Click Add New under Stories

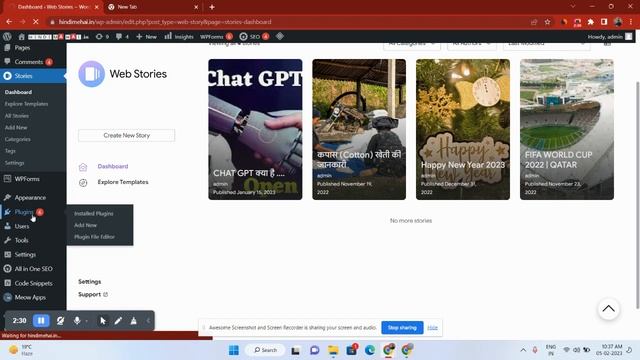(x=16, y=128)
